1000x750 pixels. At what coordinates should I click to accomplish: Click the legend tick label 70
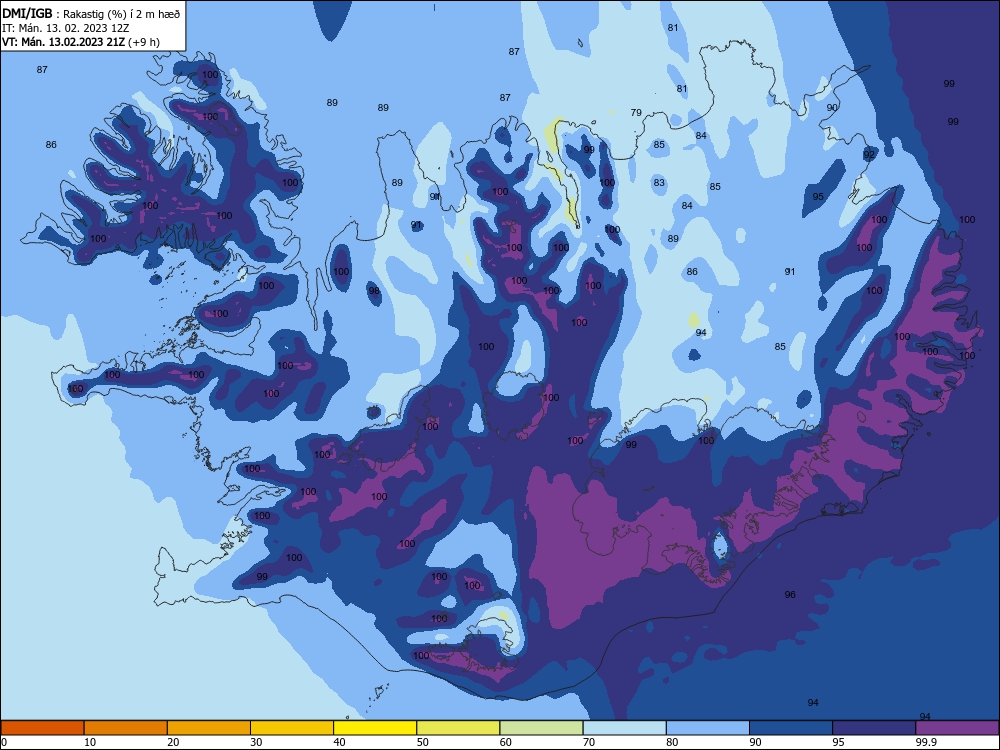(589, 742)
